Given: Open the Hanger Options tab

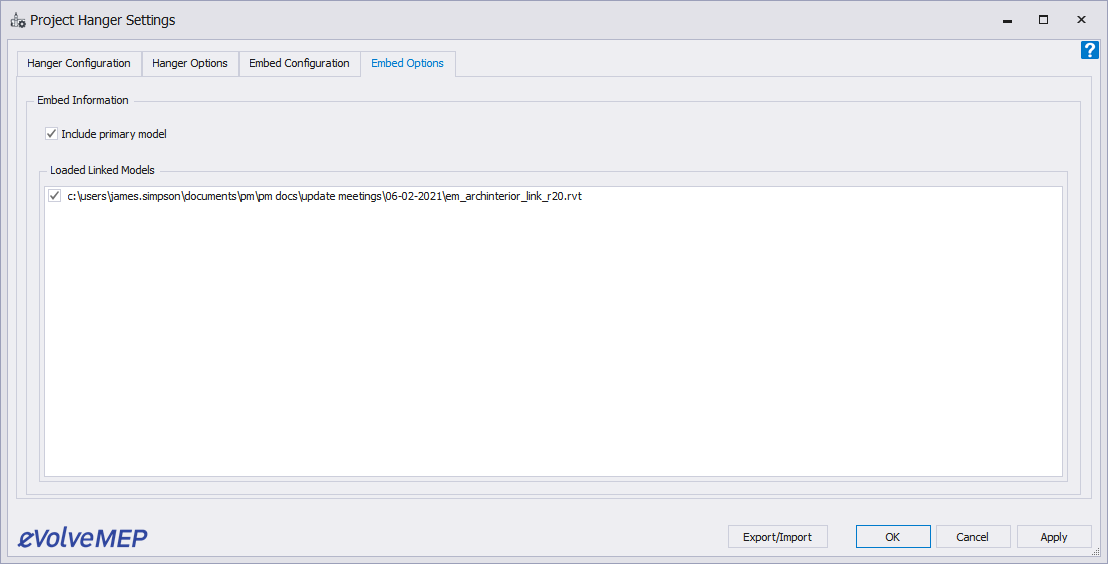Looking at the screenshot, I should [x=190, y=64].
